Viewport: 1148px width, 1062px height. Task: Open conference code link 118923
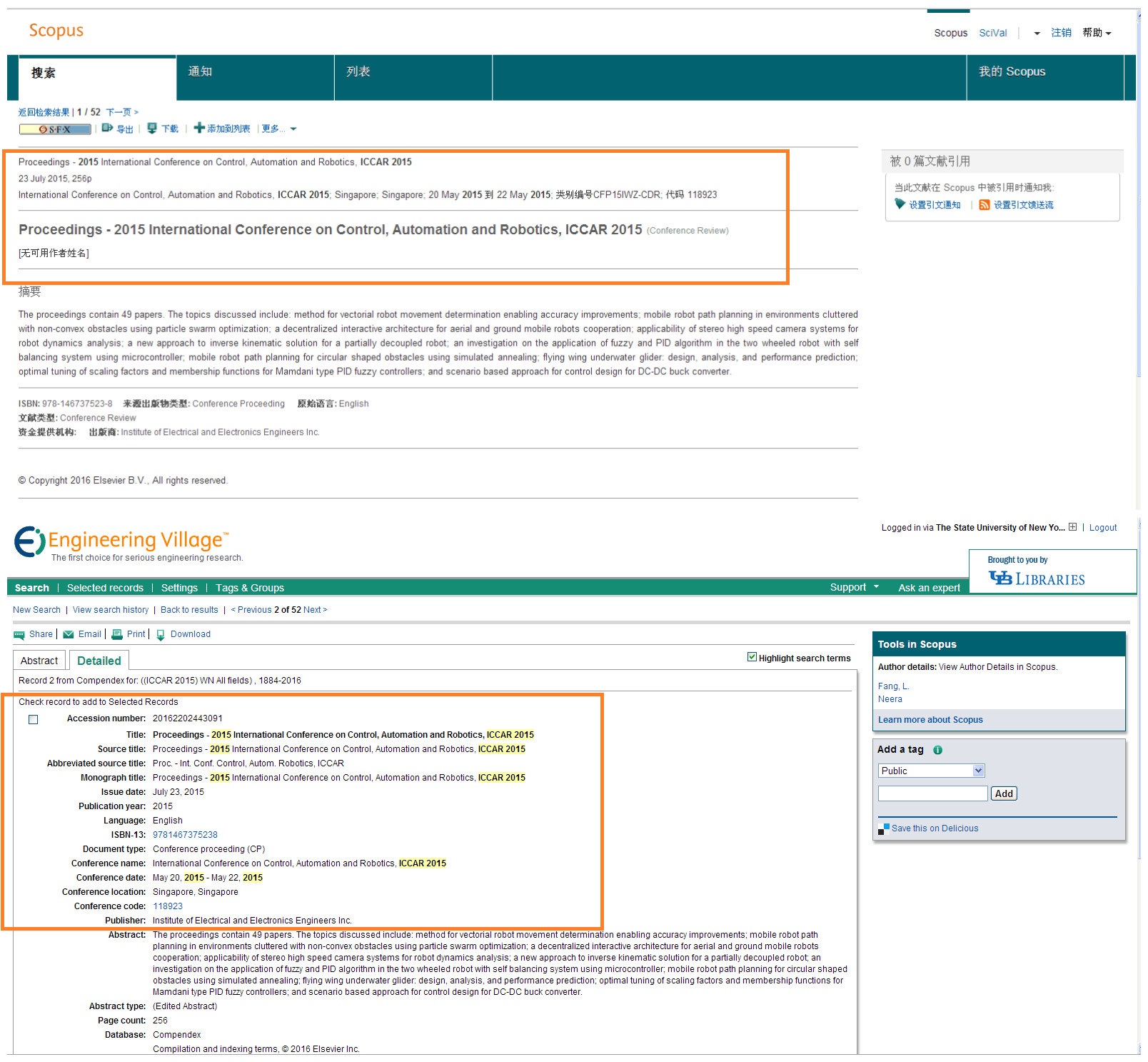point(168,906)
